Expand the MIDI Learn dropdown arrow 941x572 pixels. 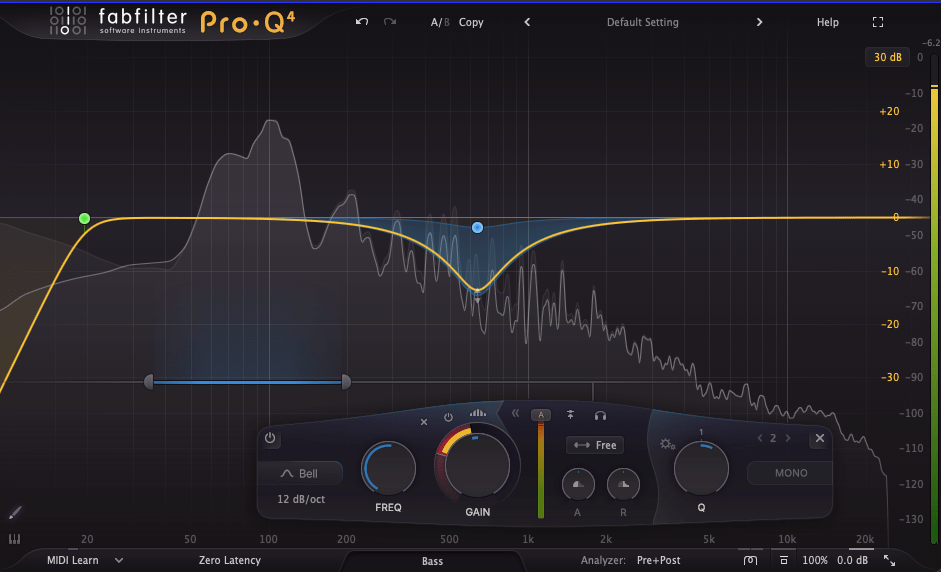tap(119, 561)
